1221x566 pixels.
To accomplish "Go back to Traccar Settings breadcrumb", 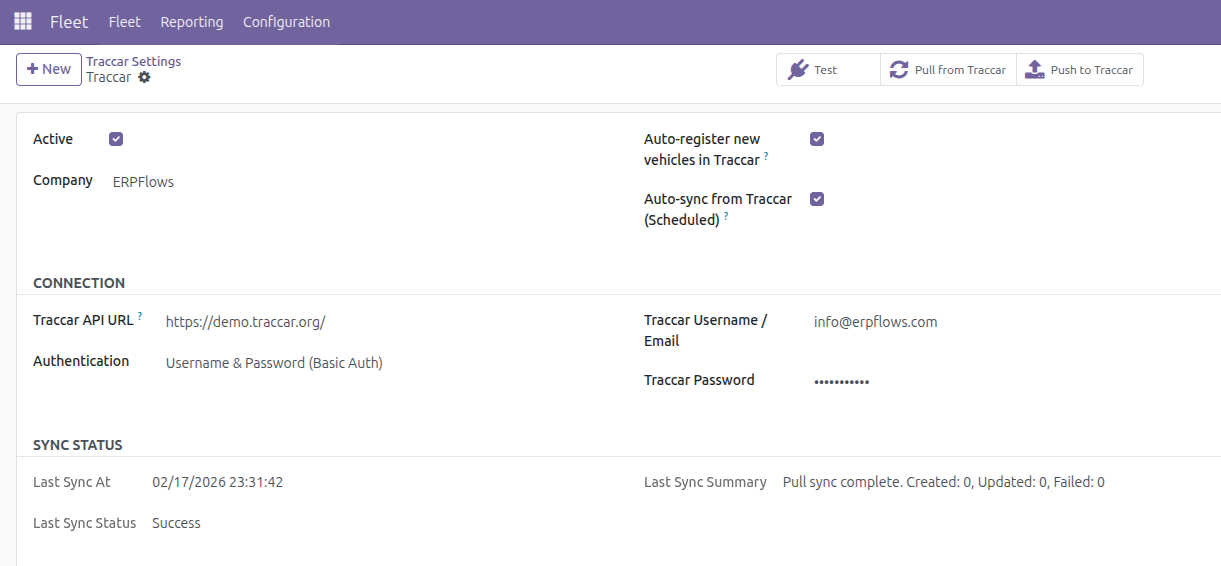I will click(x=133, y=61).
